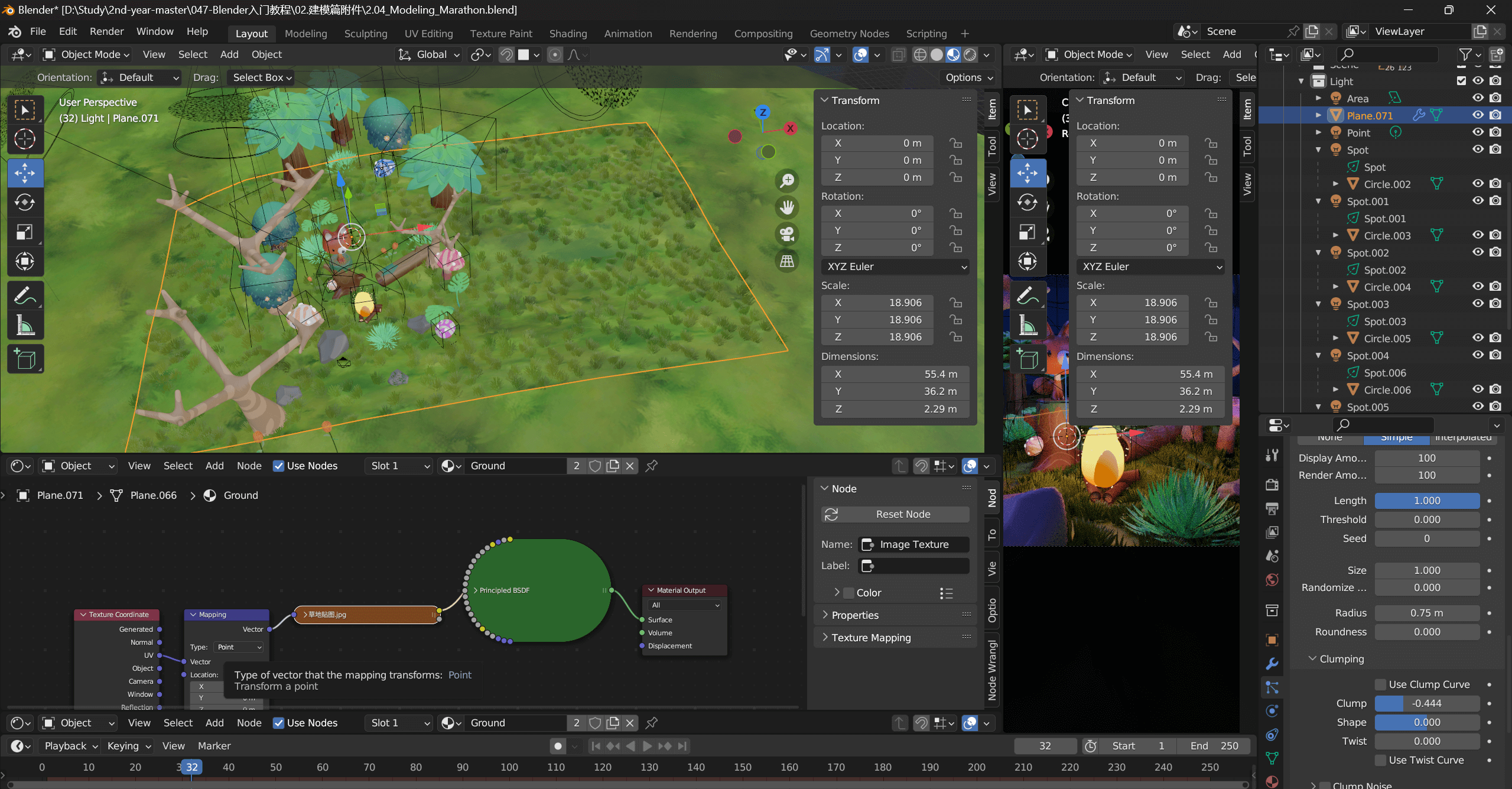The width and height of the screenshot is (1512, 789).
Task: Select the Measure tool in left viewport
Action: coord(25,325)
